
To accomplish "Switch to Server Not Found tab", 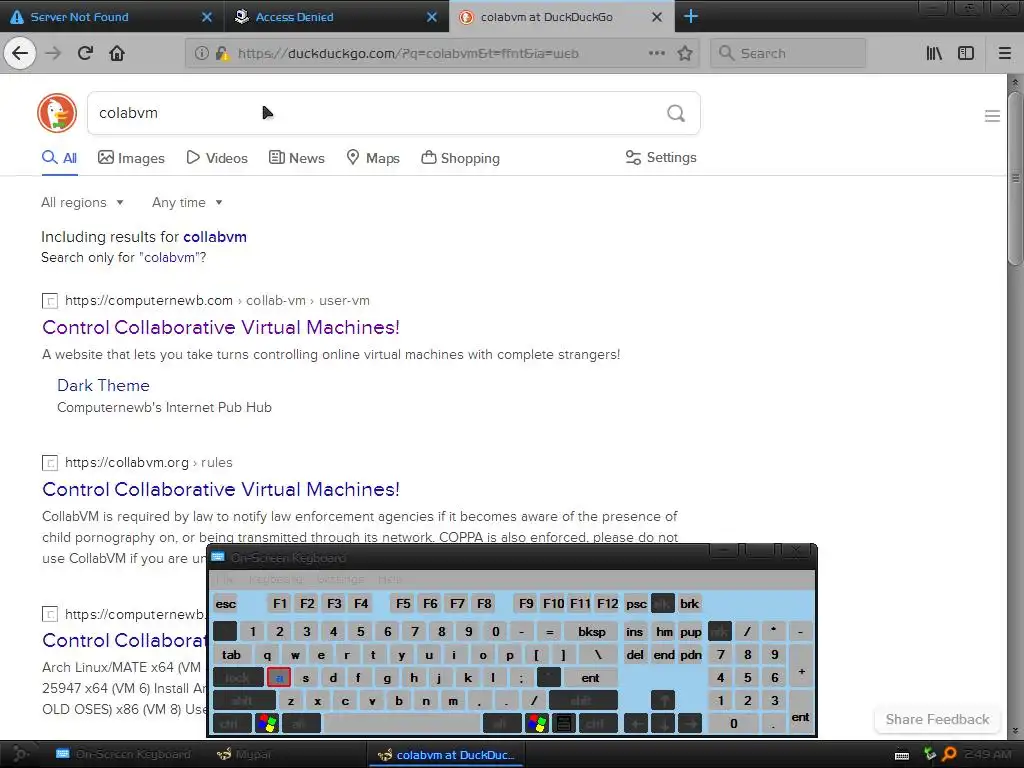I will 112,17.
